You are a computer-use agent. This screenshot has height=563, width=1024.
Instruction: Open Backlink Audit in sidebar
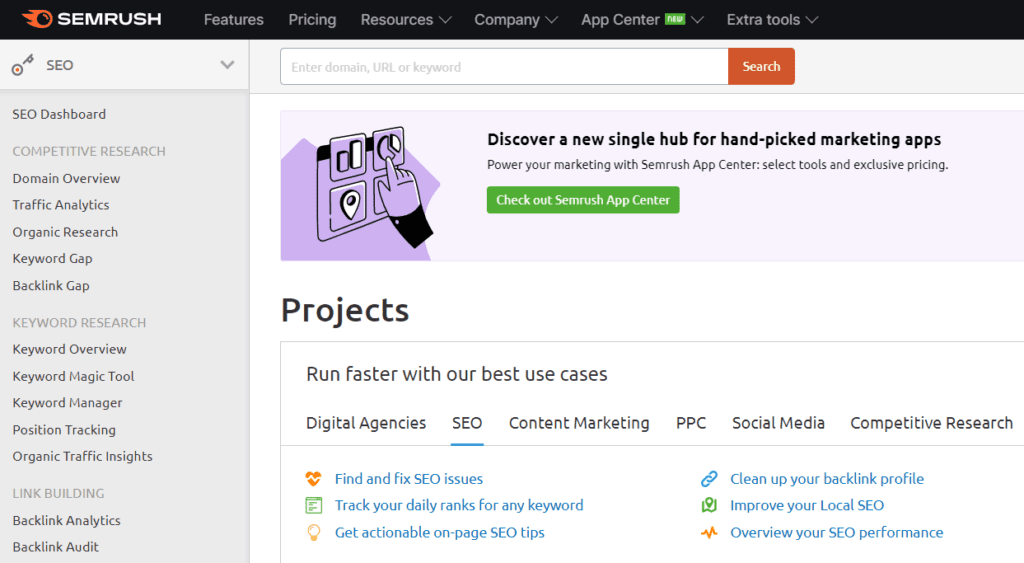click(x=56, y=547)
